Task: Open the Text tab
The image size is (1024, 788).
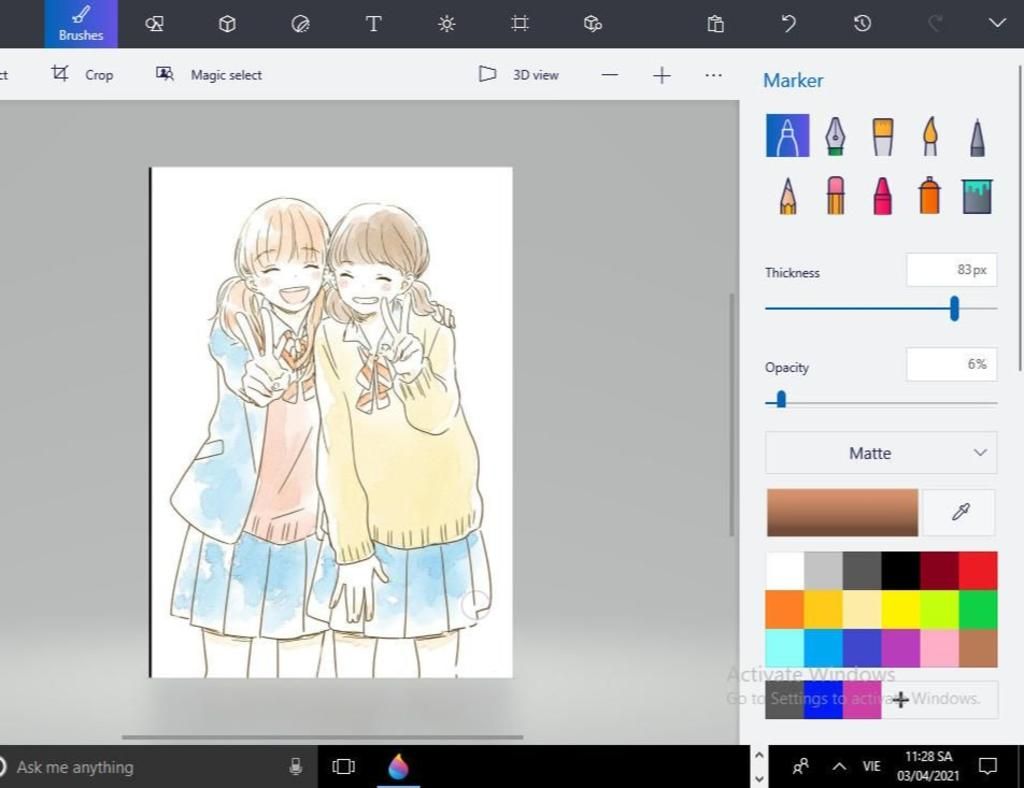Action: pos(374,24)
